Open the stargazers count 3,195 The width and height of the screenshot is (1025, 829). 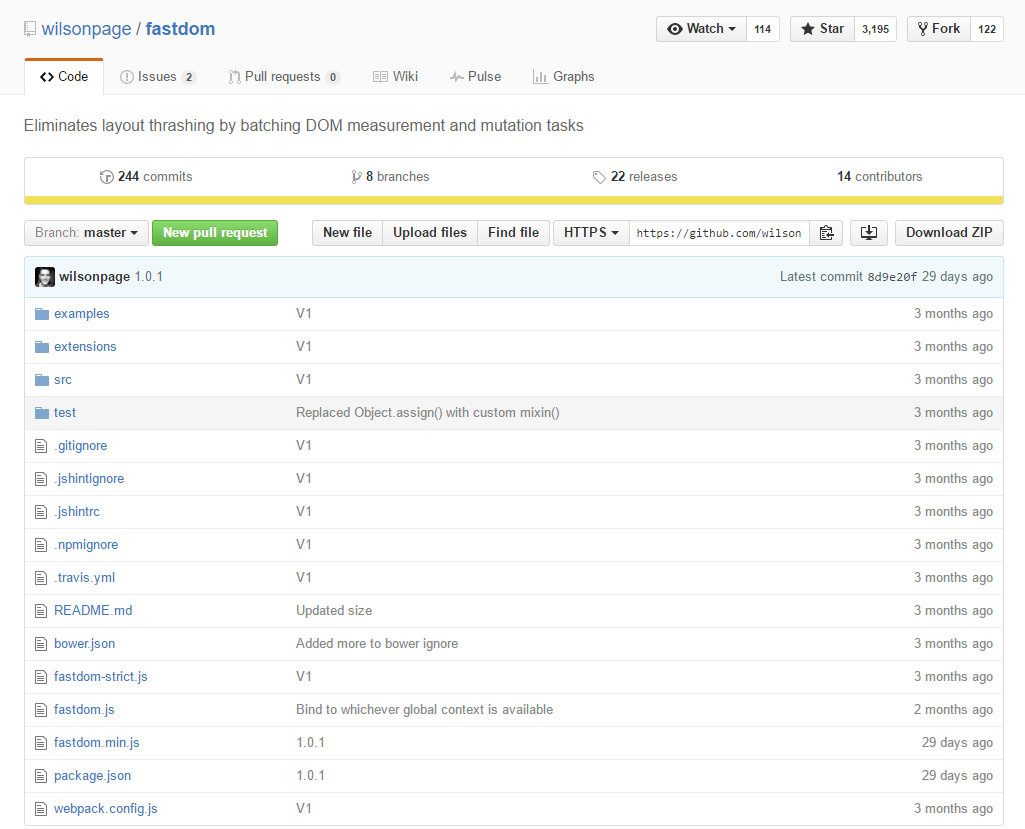click(x=875, y=29)
